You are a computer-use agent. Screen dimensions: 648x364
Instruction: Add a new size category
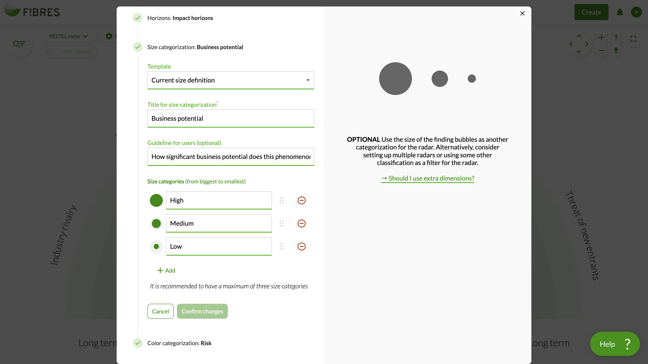[x=166, y=271]
